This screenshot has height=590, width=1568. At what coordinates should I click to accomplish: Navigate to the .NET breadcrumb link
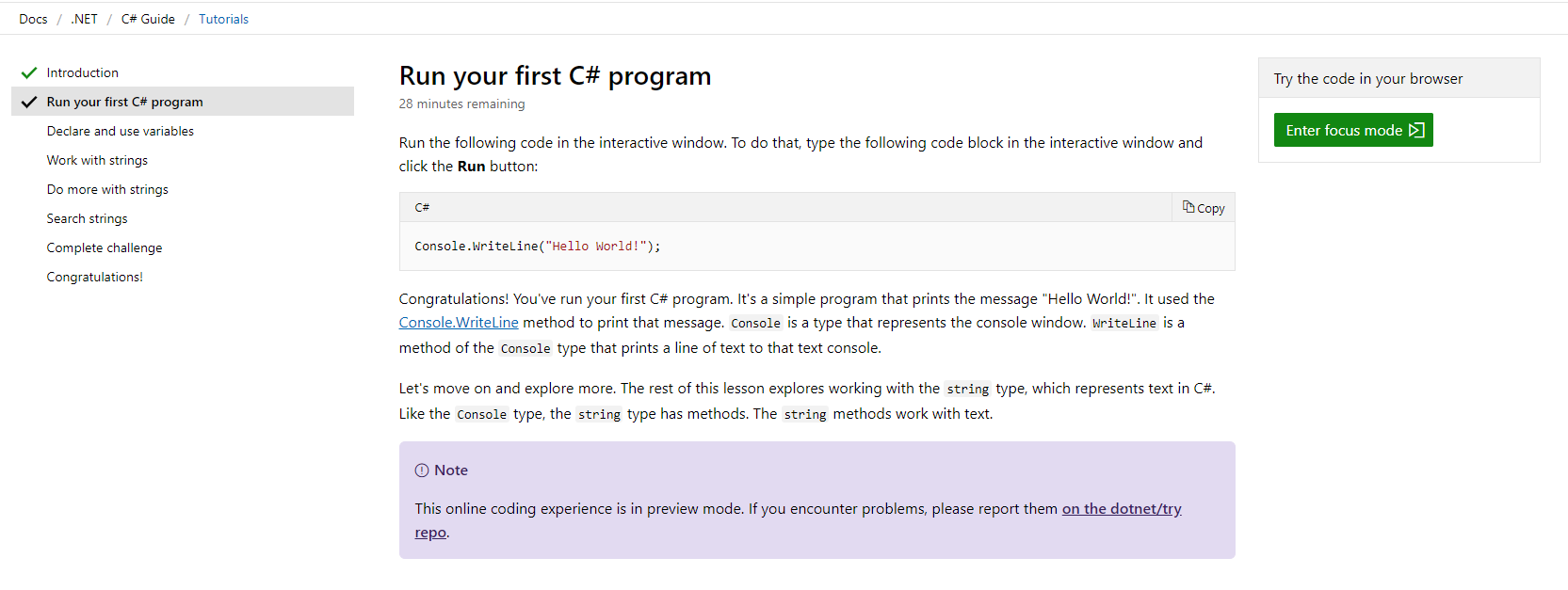click(x=83, y=18)
